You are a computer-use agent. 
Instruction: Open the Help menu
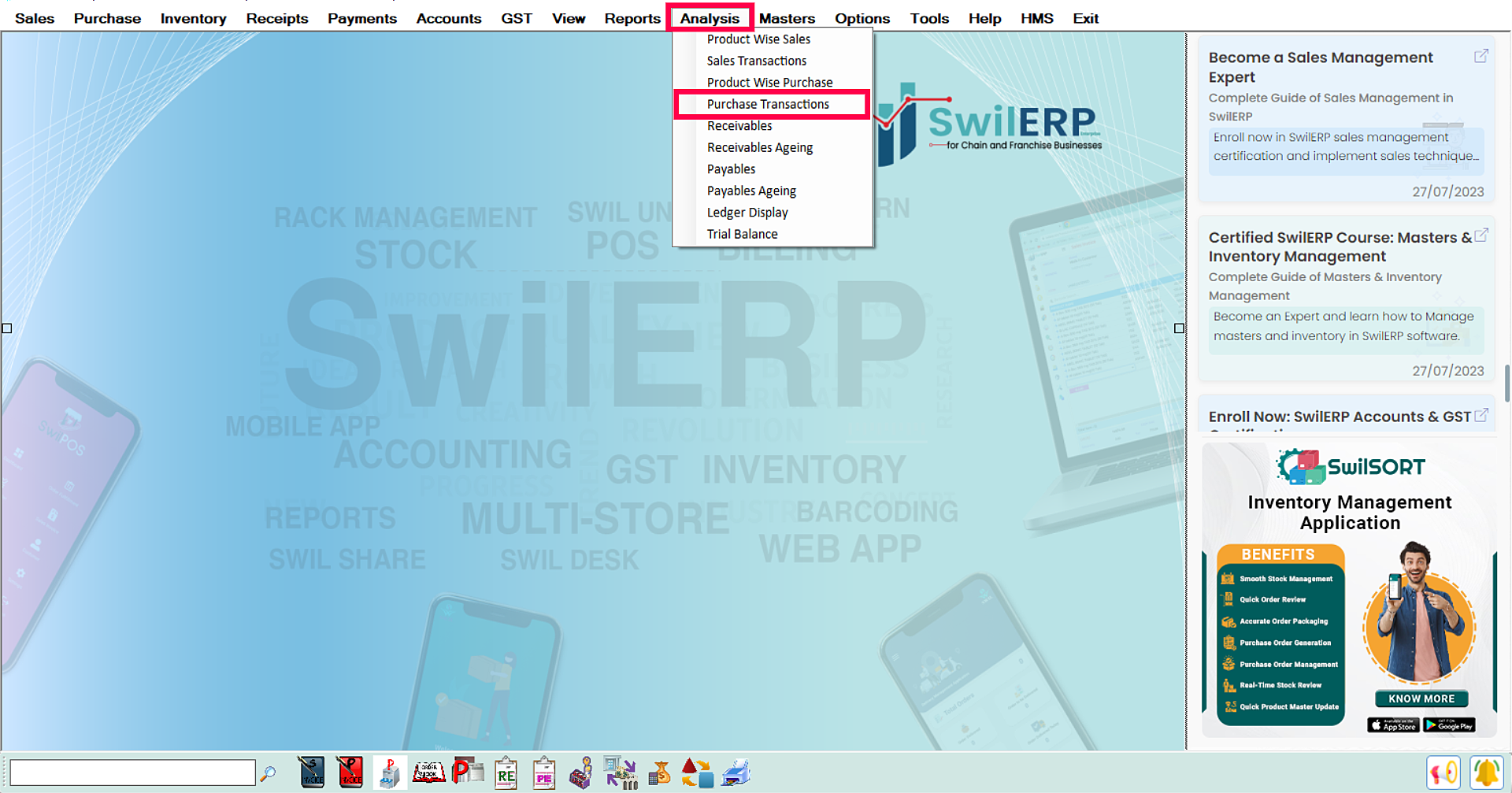pos(984,18)
